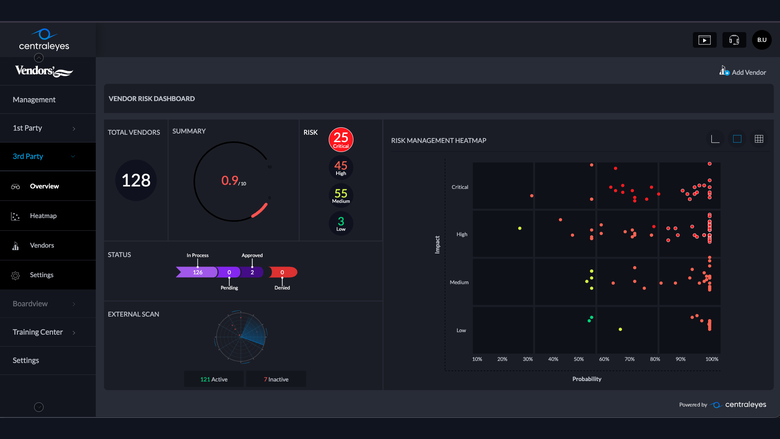Select the Overview binoculars icon
This screenshot has width=780, height=439.
click(x=15, y=186)
